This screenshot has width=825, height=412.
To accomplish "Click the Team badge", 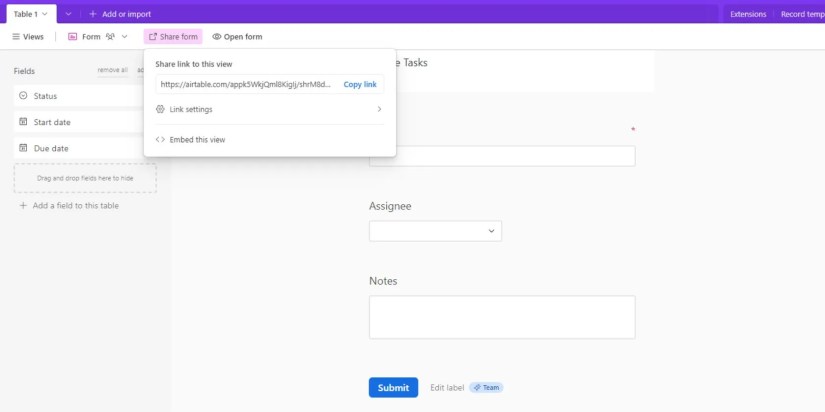I will (486, 388).
